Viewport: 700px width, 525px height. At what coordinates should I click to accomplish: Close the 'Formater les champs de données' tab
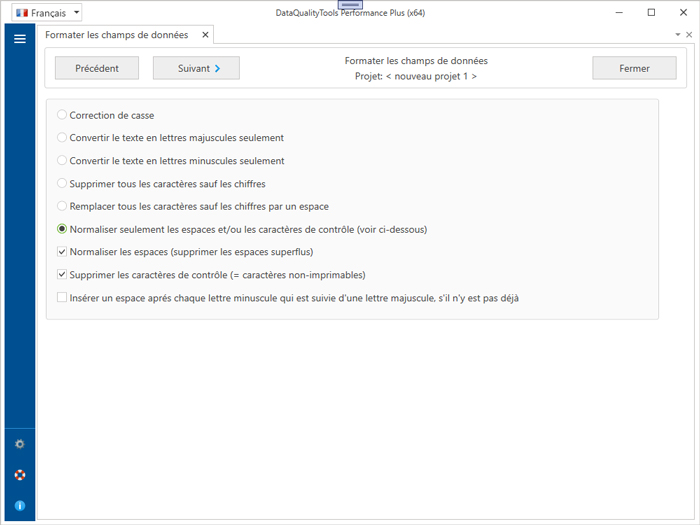pyautogui.click(x=205, y=35)
